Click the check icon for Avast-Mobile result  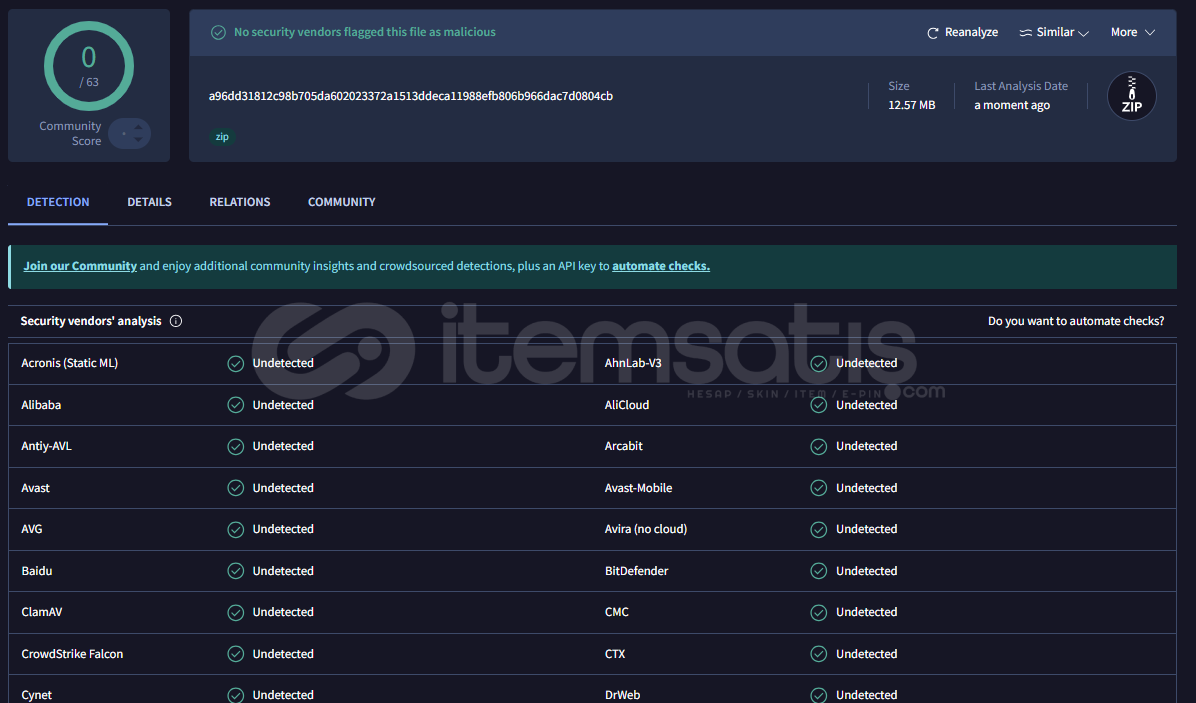tap(818, 488)
